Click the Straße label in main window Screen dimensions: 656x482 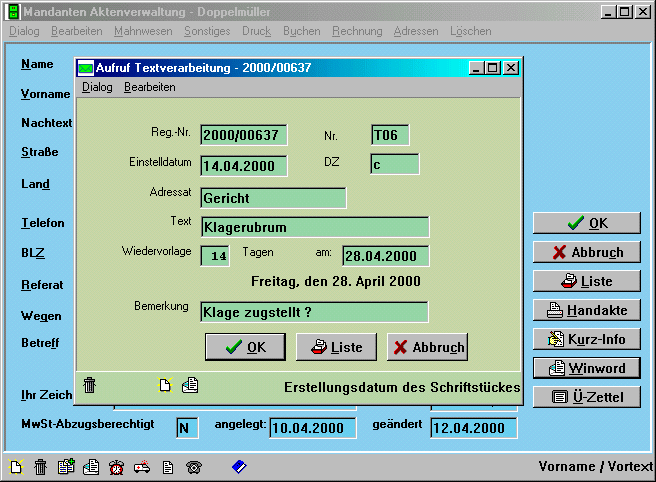[x=40, y=152]
